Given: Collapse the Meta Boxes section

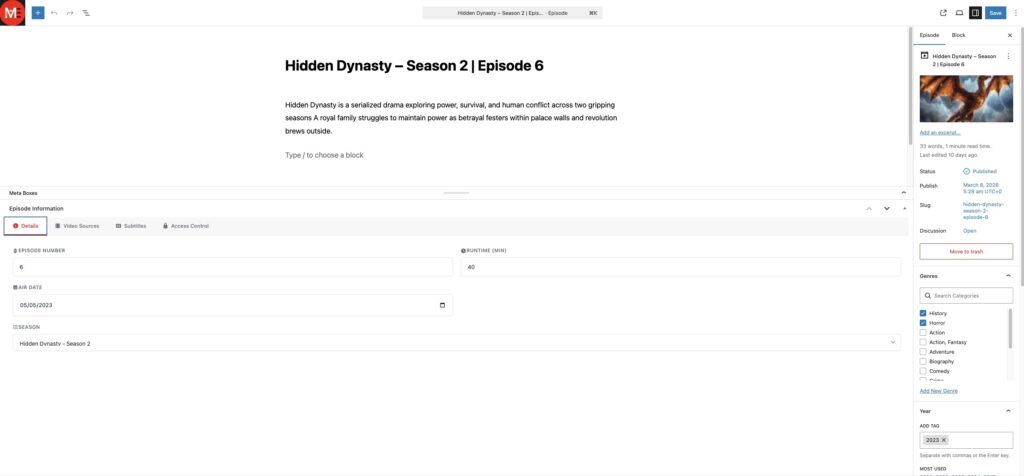Looking at the screenshot, I should (903, 192).
